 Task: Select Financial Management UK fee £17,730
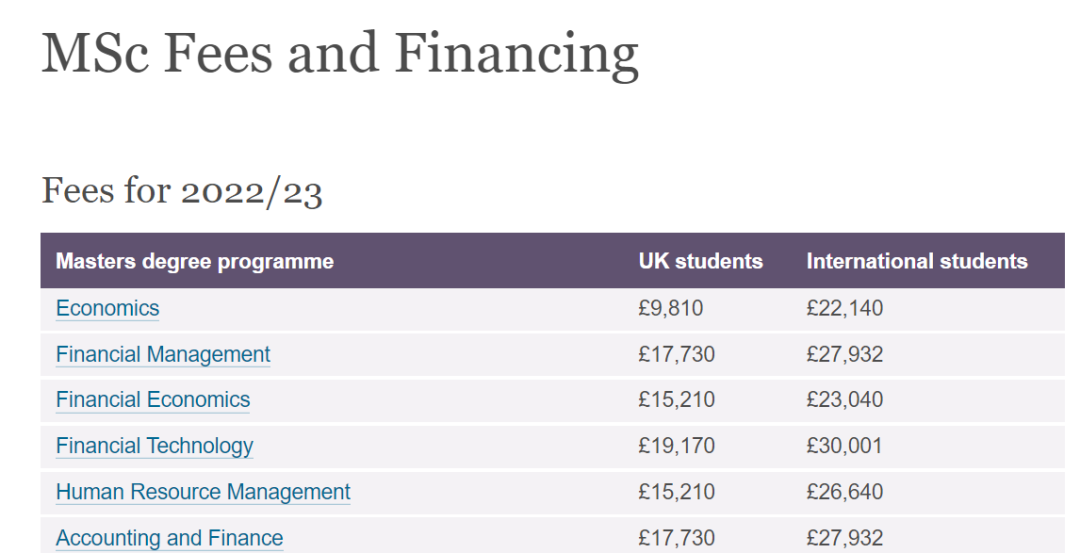(676, 354)
